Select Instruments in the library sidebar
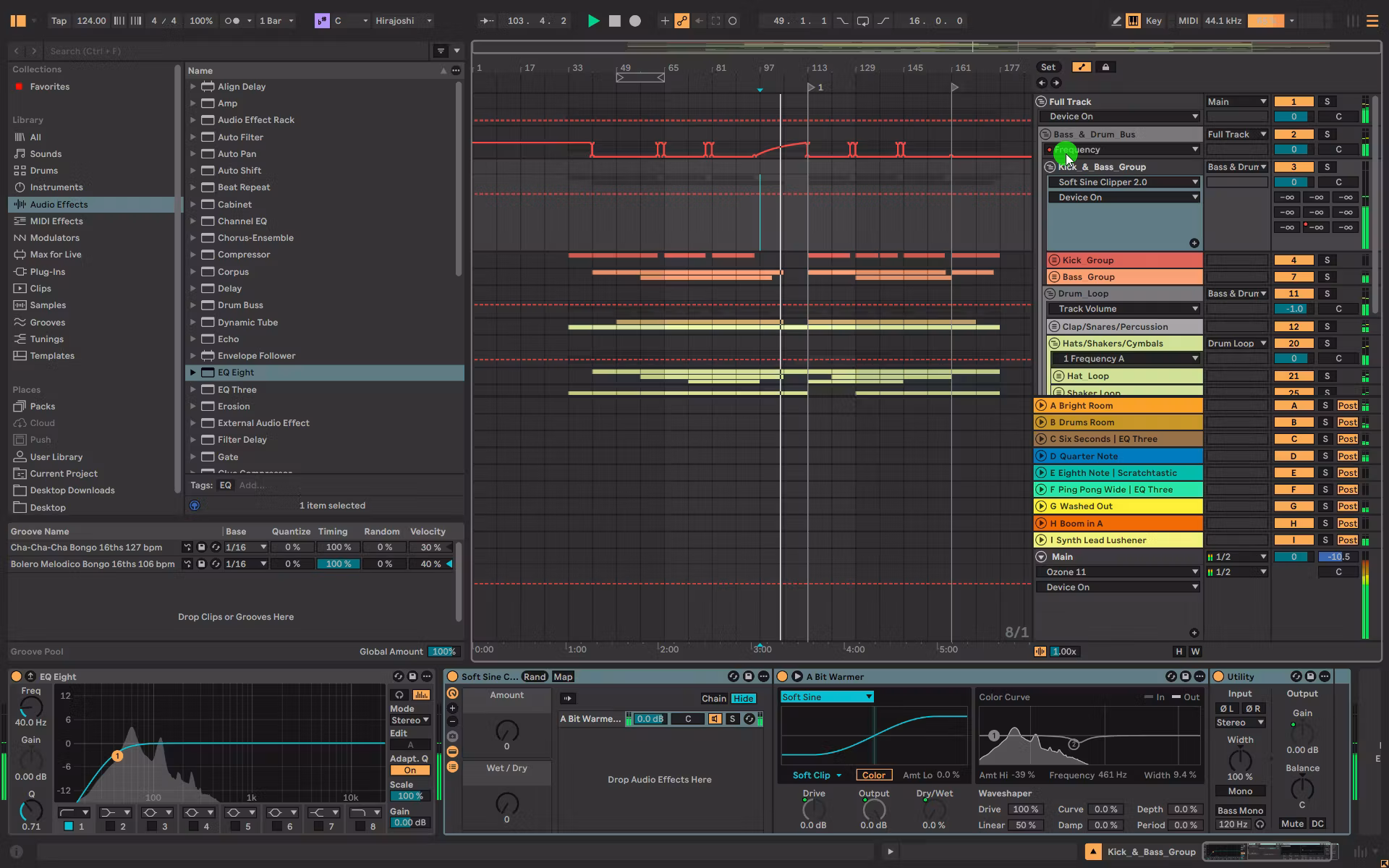Viewport: 1389px width, 868px height. click(x=56, y=187)
